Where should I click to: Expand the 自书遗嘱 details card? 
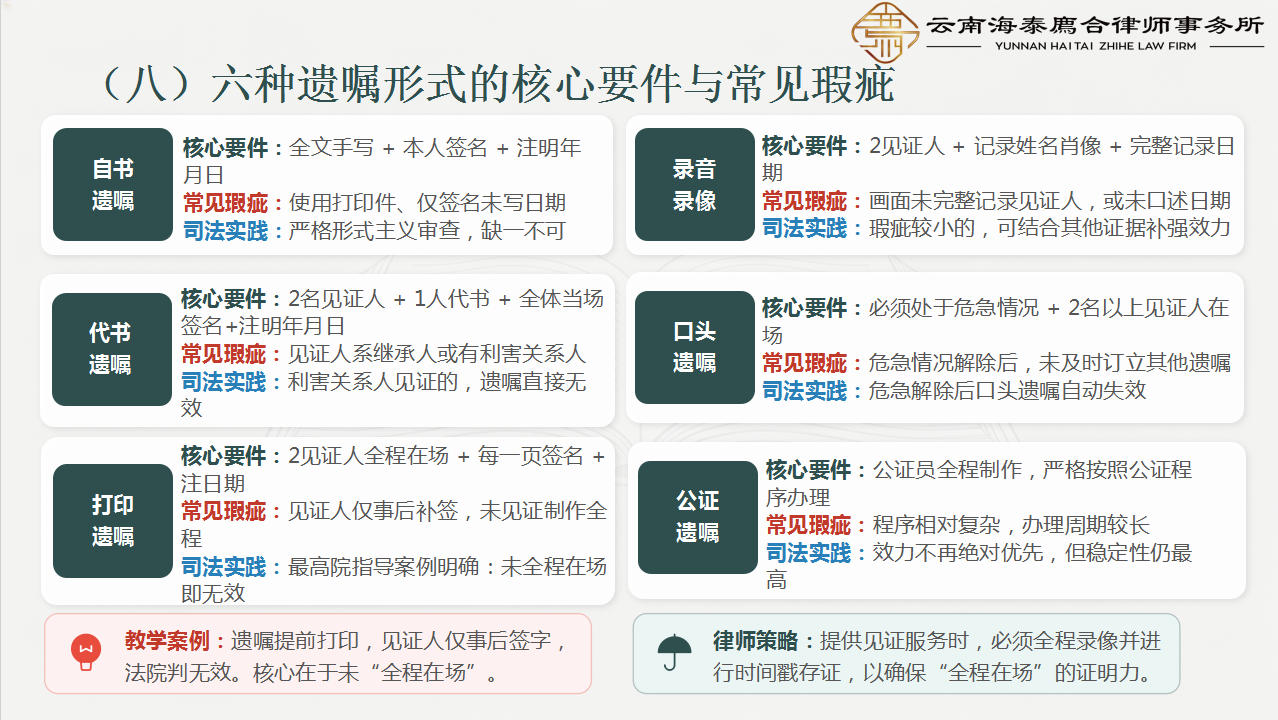(x=390, y=185)
